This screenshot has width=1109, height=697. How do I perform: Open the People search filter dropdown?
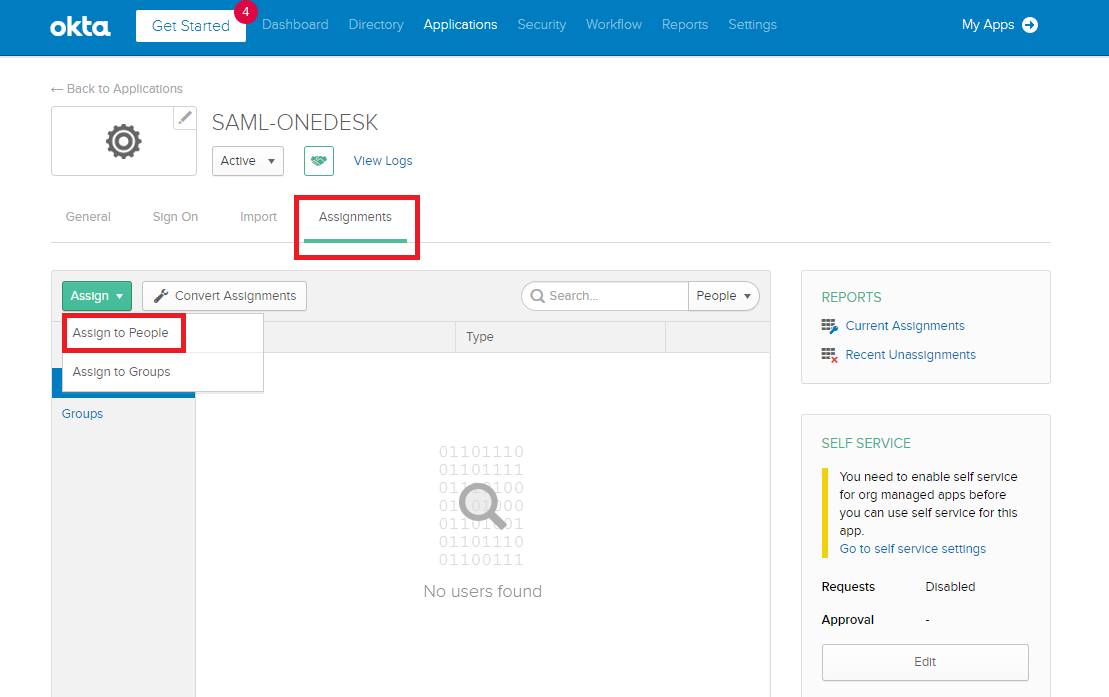[724, 296]
